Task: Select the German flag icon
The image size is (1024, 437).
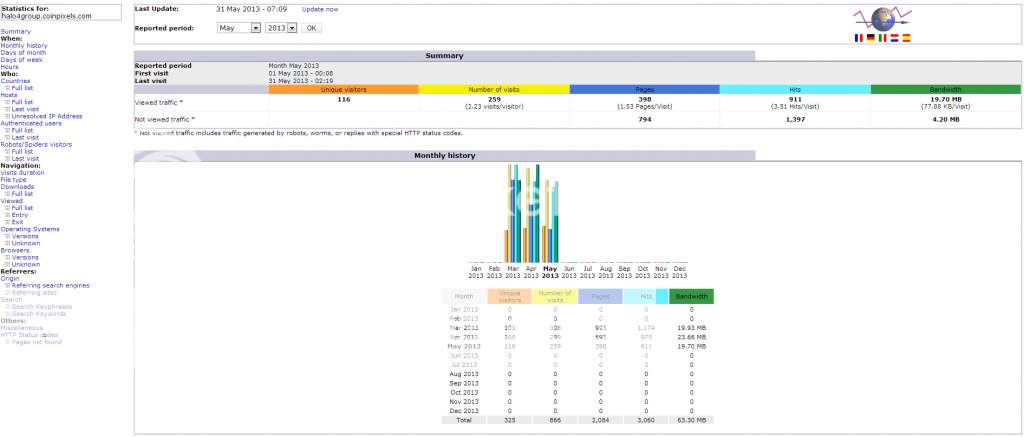Action: point(871,37)
